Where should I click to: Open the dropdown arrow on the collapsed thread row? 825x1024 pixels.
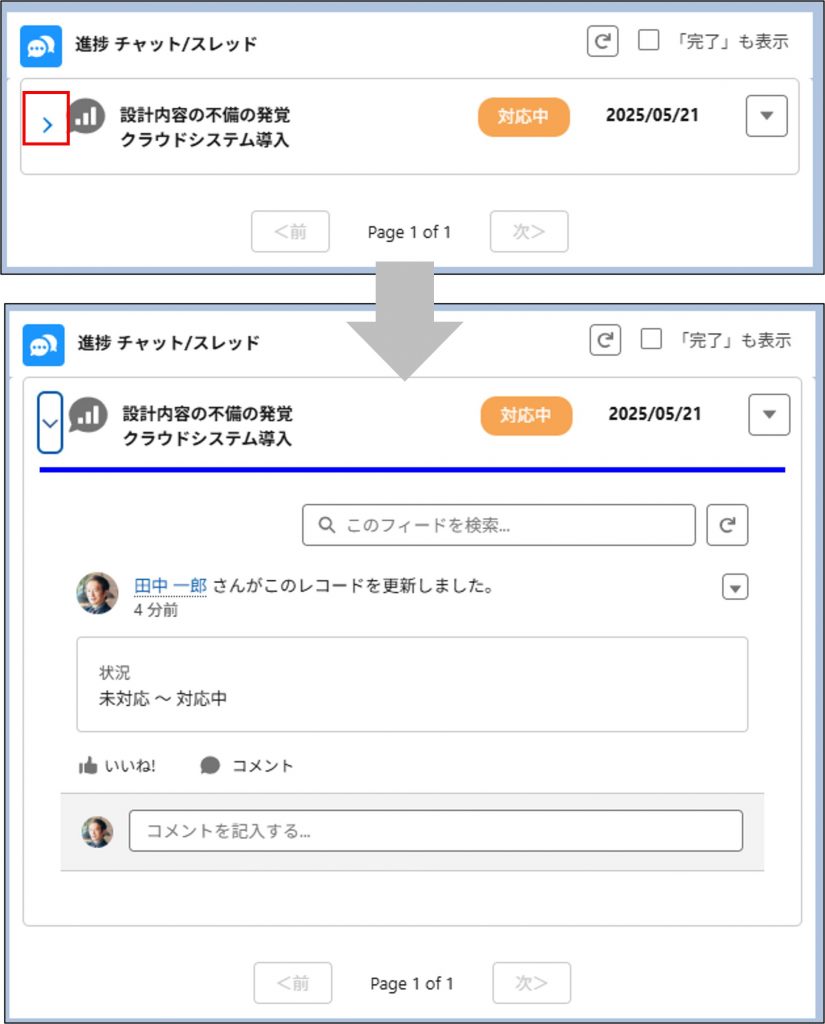click(x=766, y=116)
